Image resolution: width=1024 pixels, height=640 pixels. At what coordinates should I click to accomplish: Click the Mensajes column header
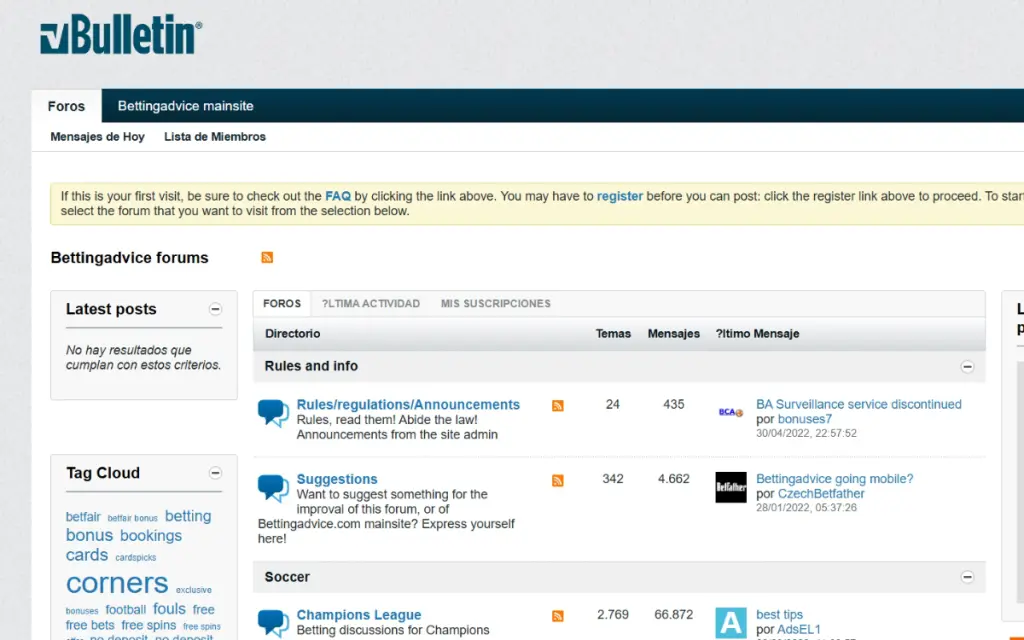click(674, 334)
